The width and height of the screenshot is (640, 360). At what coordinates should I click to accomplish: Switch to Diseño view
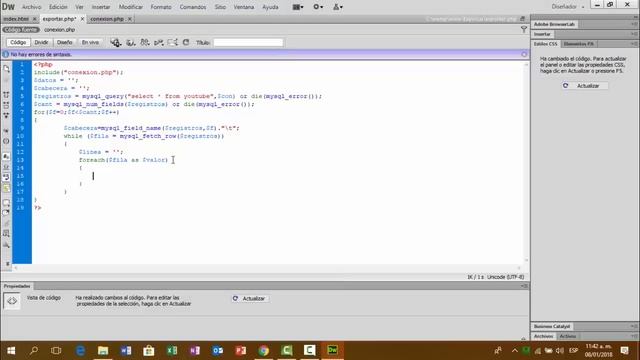point(64,42)
